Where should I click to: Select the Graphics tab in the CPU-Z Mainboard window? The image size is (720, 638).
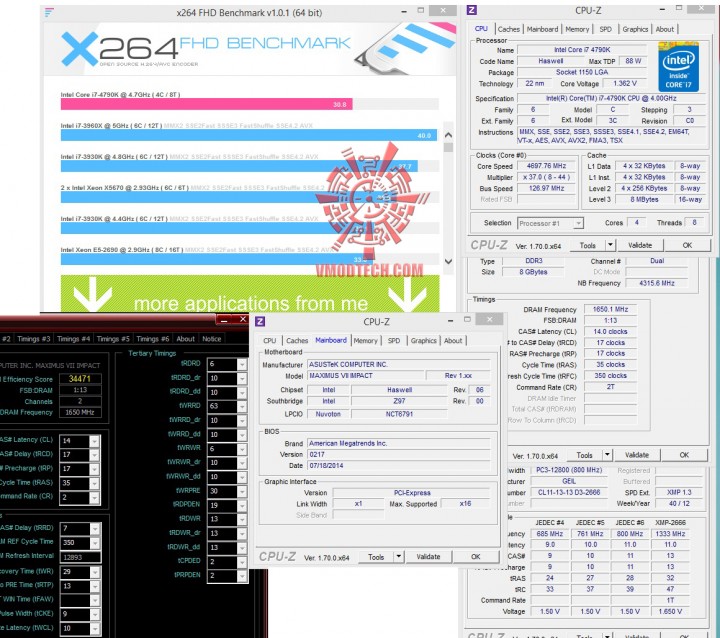tap(423, 340)
